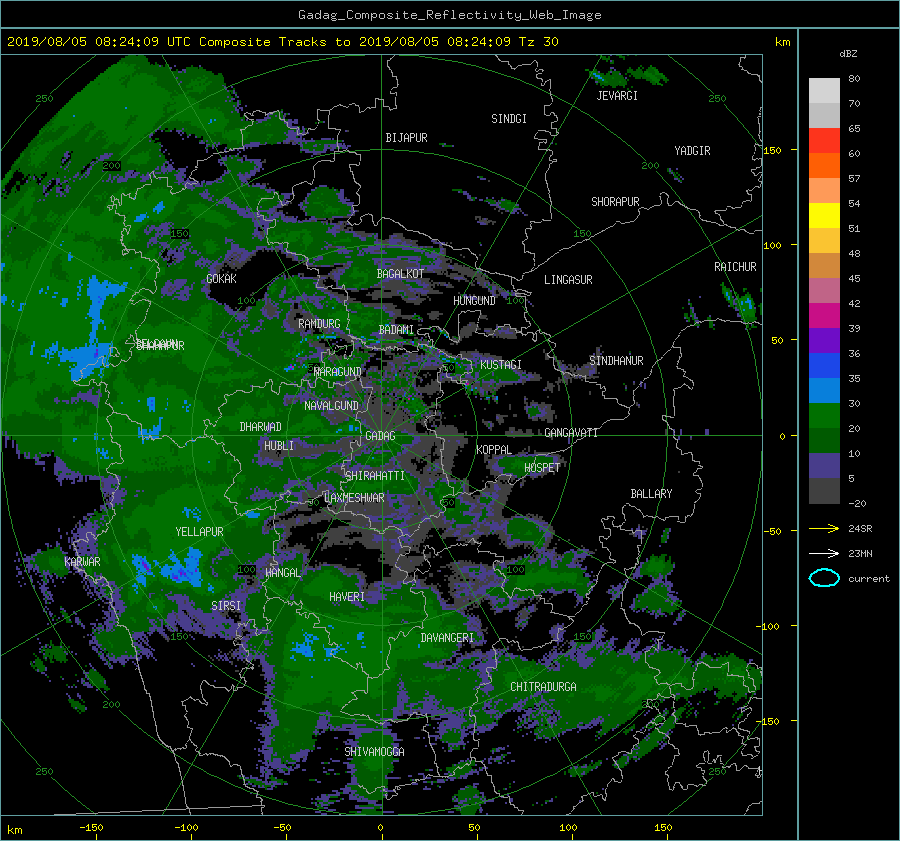Select the red 60–65 dBZ legend swatch
This screenshot has width=900, height=841.
(x=824, y=140)
